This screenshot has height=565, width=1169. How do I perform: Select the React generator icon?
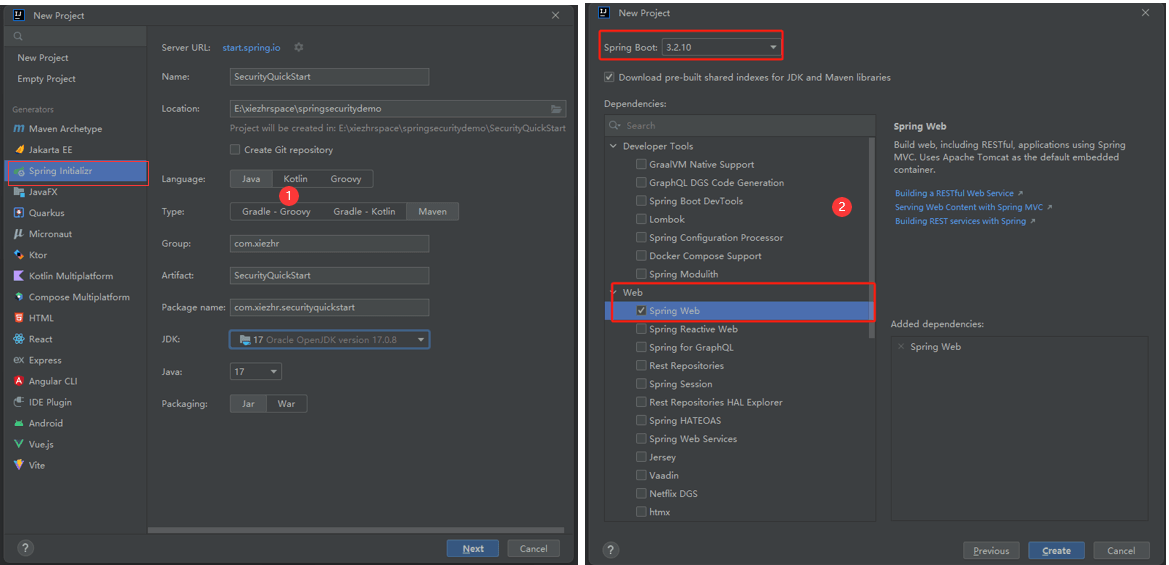coord(19,339)
